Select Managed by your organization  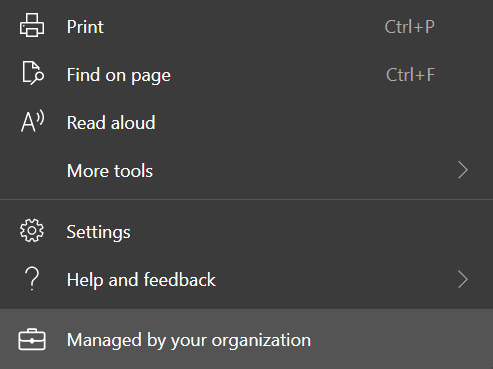(246, 340)
